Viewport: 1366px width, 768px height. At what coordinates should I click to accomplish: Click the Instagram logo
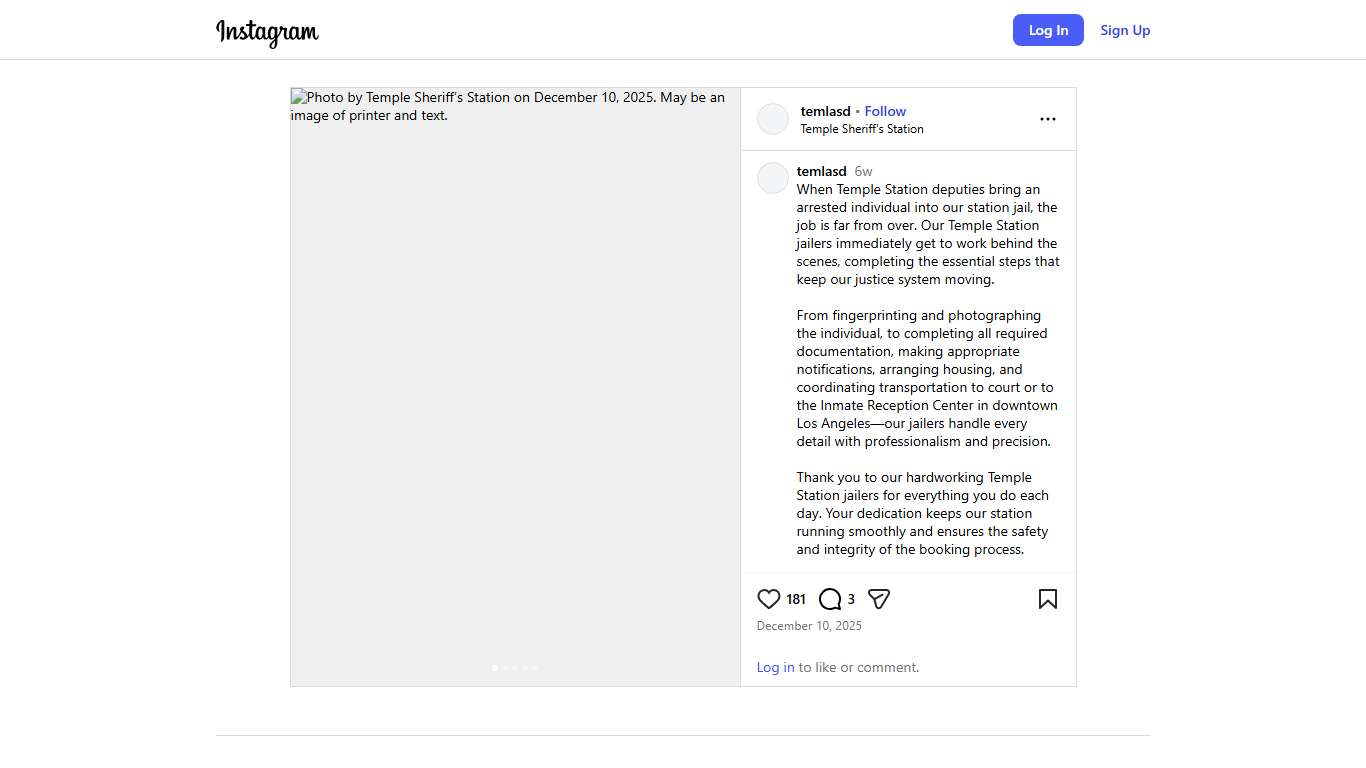267,32
